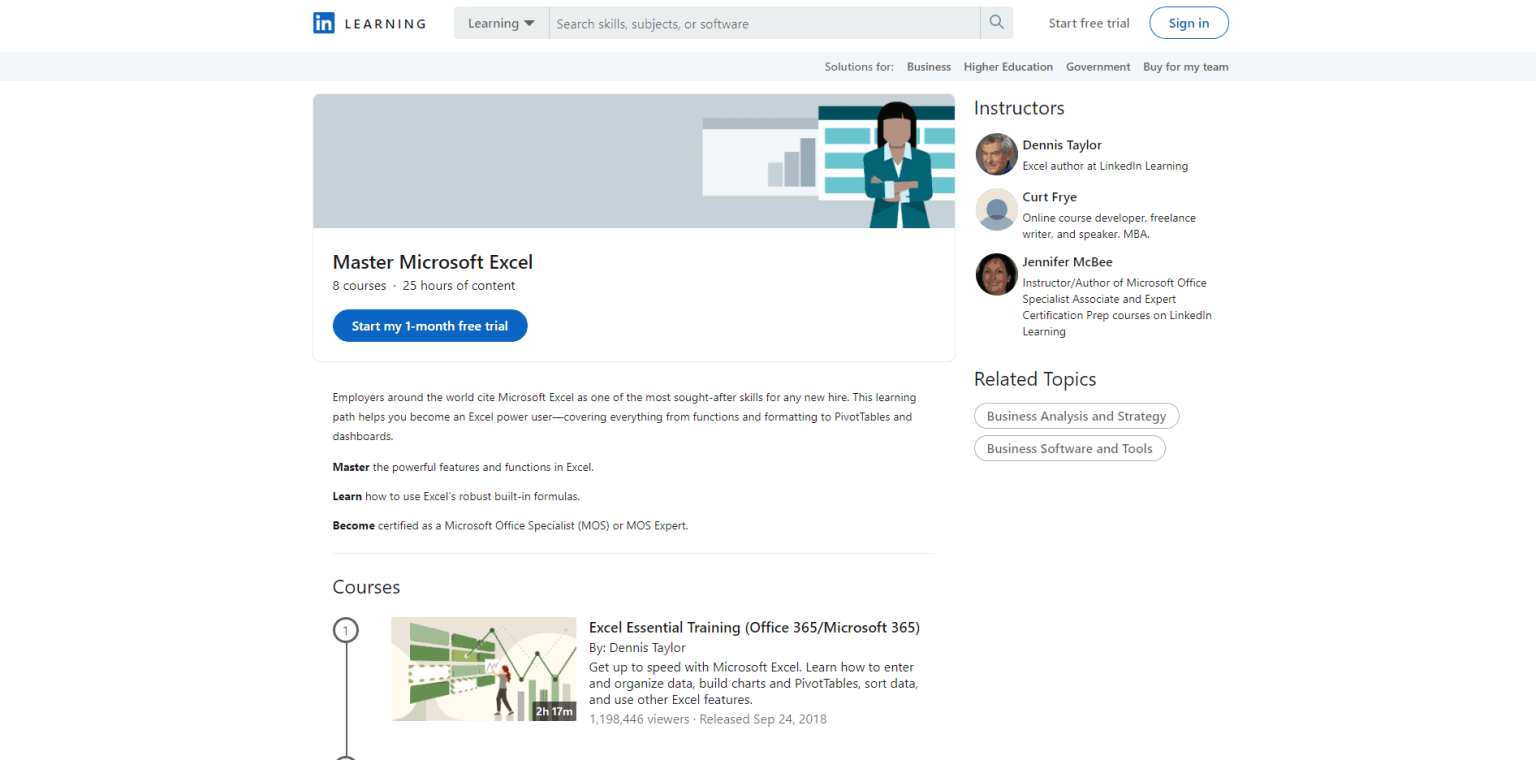Click the search magnifying glass icon
The width and height of the screenshot is (1536, 760).
(996, 22)
